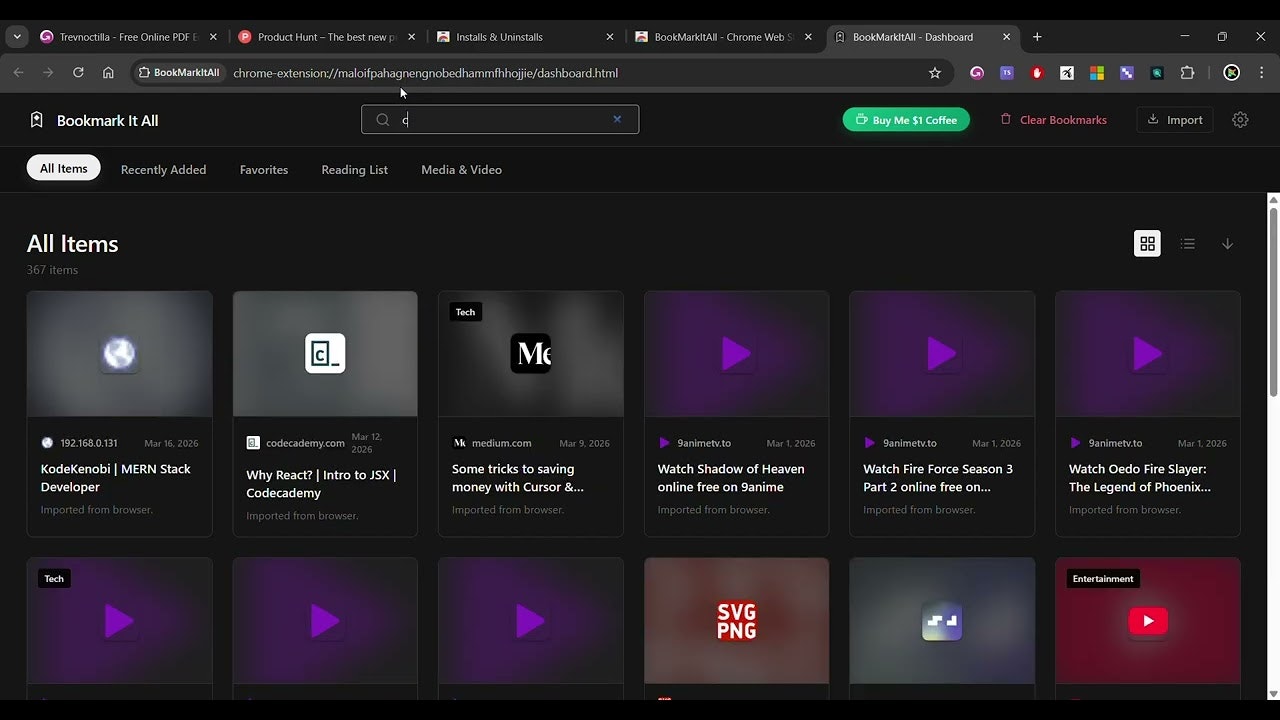Open the Chrome three-dot menu

(x=1261, y=72)
